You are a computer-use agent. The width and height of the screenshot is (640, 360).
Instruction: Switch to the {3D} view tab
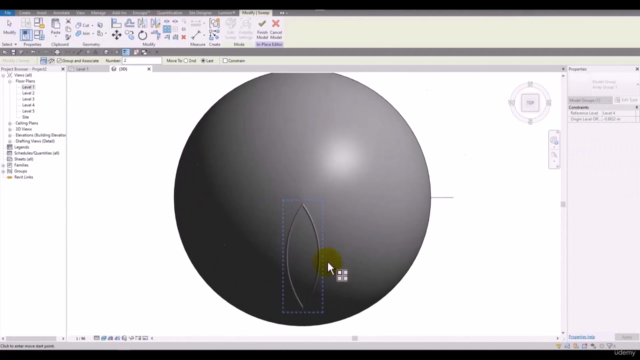click(x=123, y=69)
